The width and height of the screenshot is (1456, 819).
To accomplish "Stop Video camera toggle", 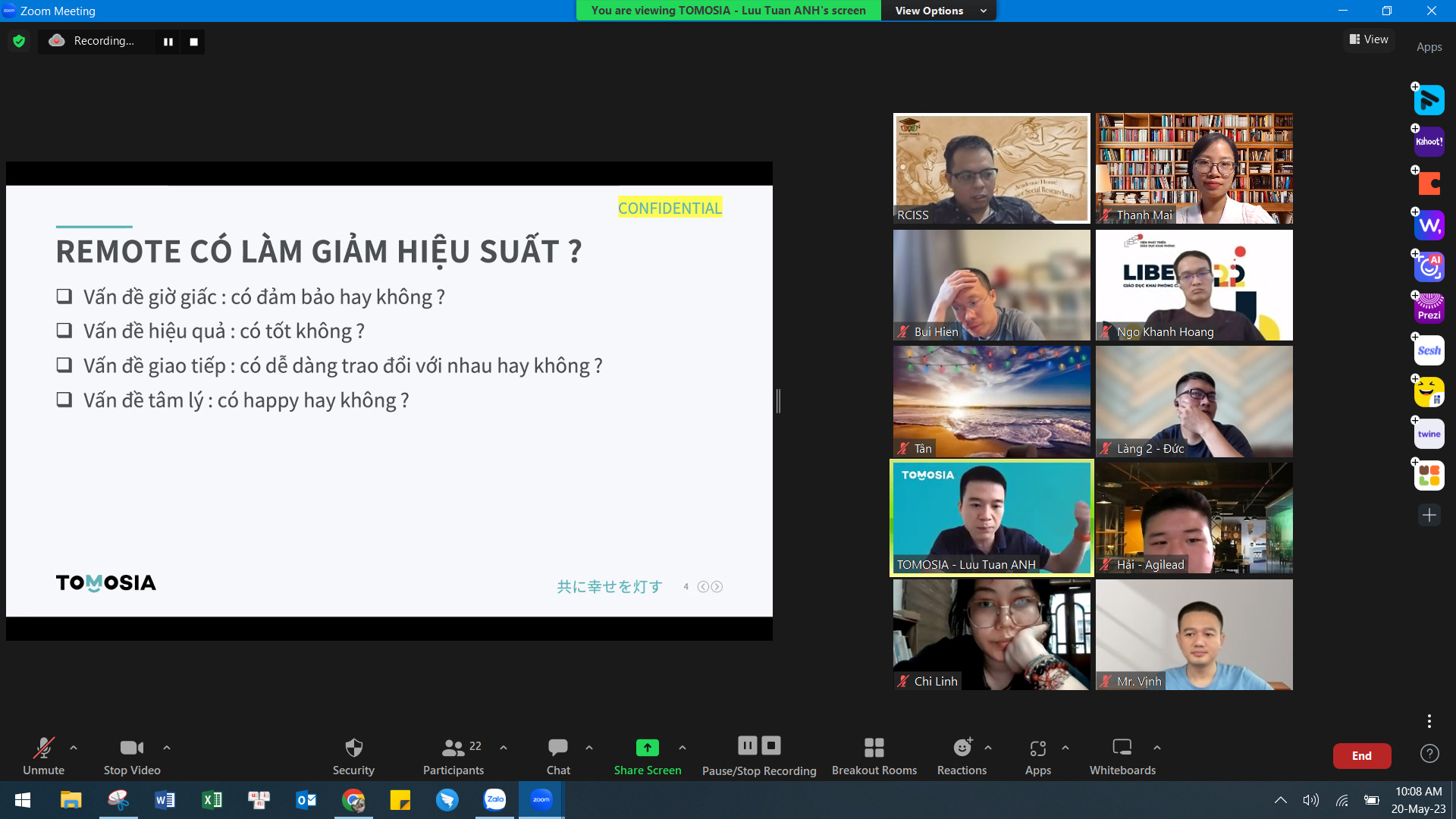I will pos(132,756).
